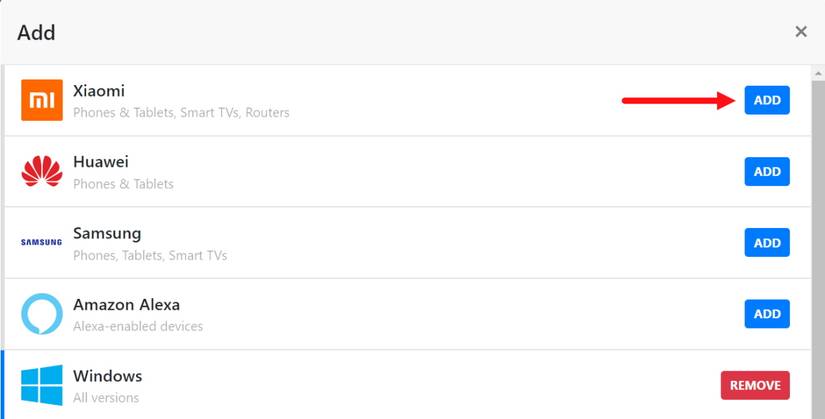The image size is (825, 419).
Task: Select the Amazon Alexa title text
Action: tap(126, 305)
